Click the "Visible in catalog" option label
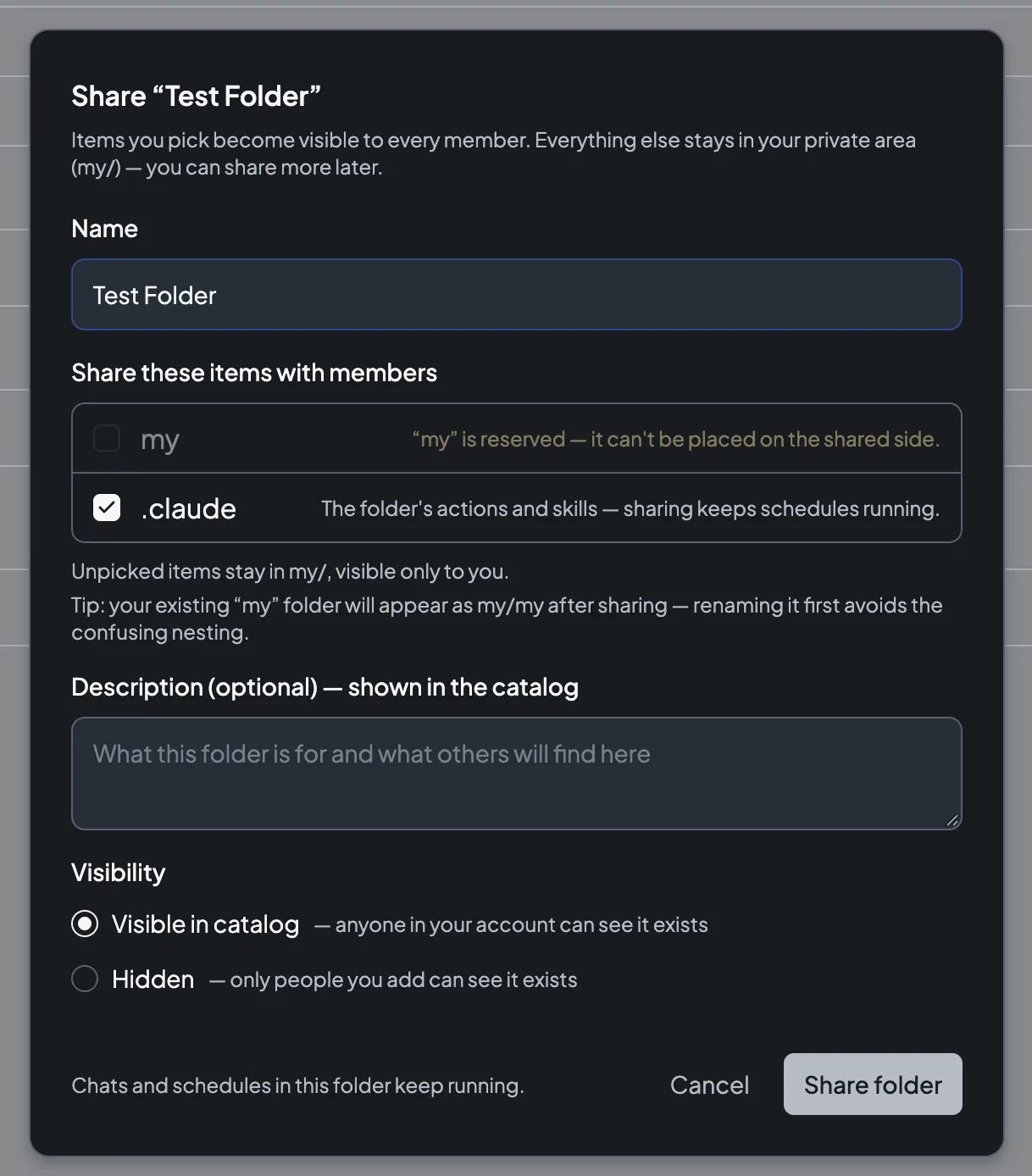The height and width of the screenshot is (1176, 1032). pyautogui.click(x=206, y=924)
